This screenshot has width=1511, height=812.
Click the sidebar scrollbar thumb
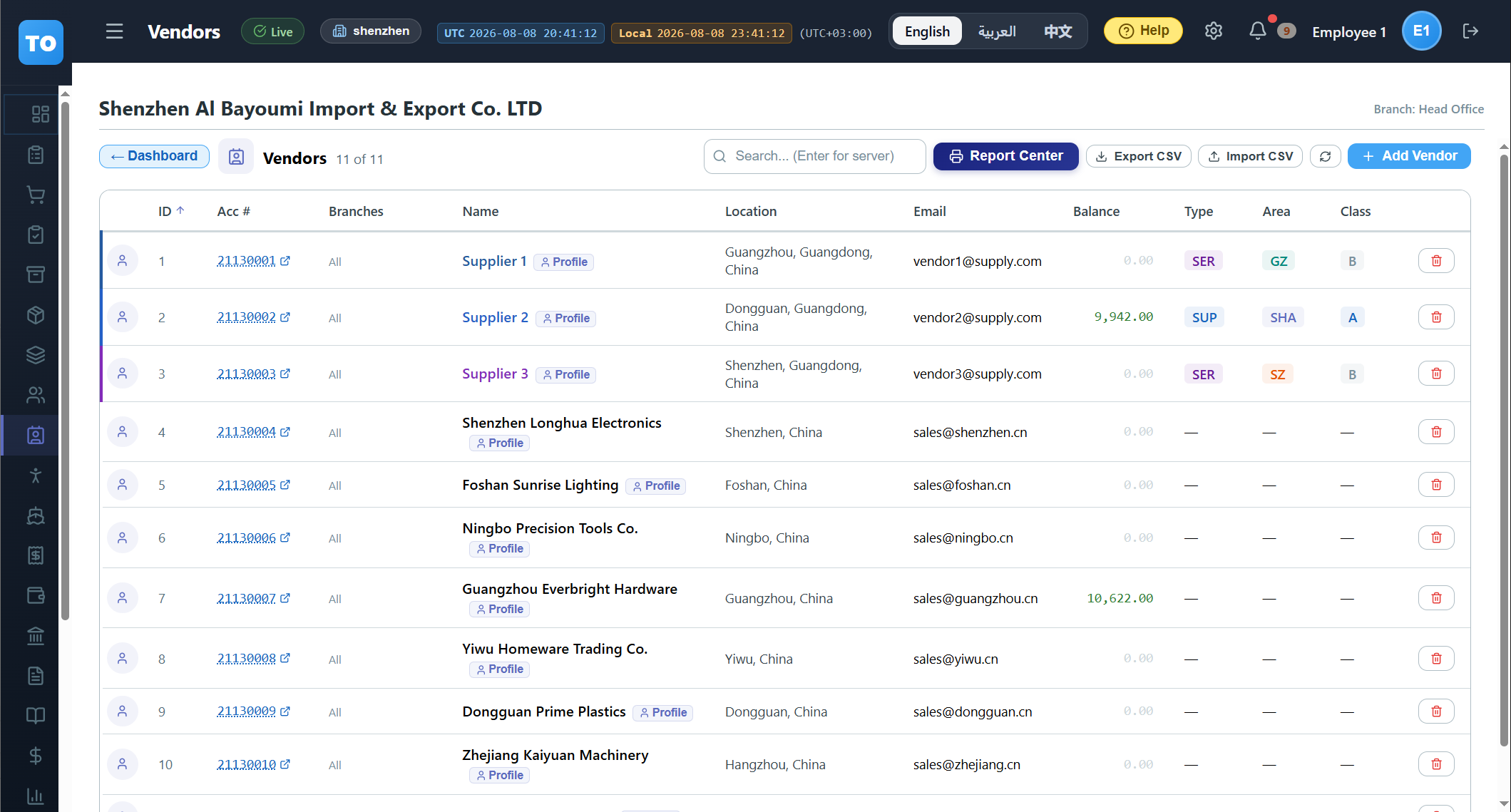(65, 361)
